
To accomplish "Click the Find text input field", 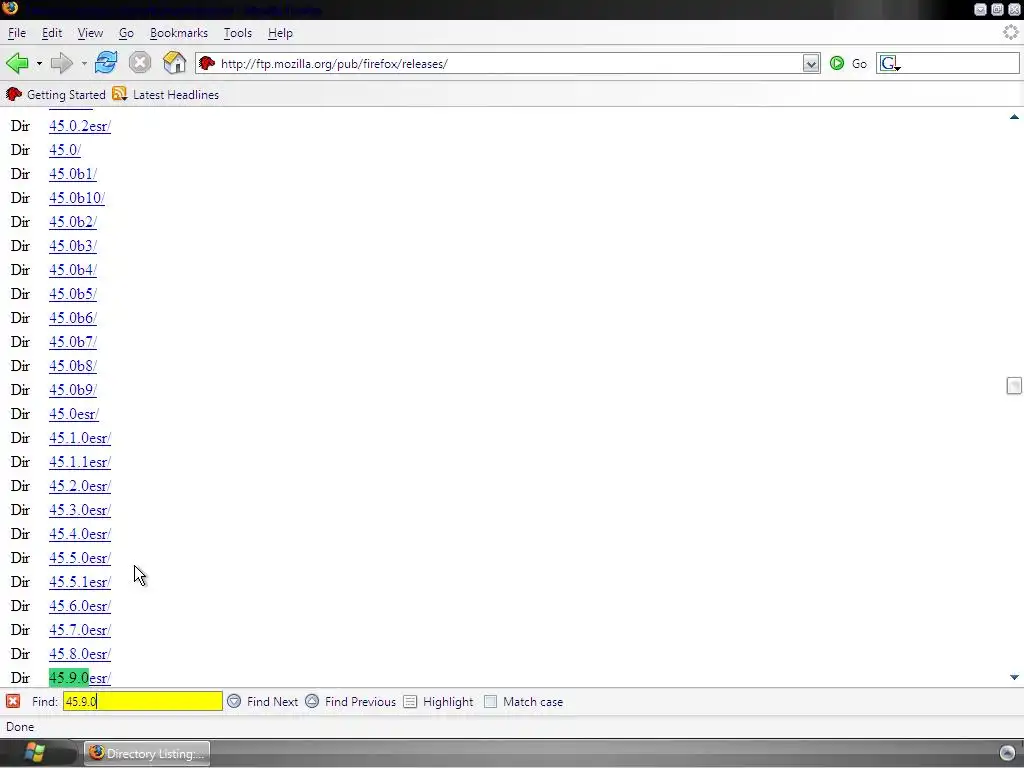I will (142, 701).
